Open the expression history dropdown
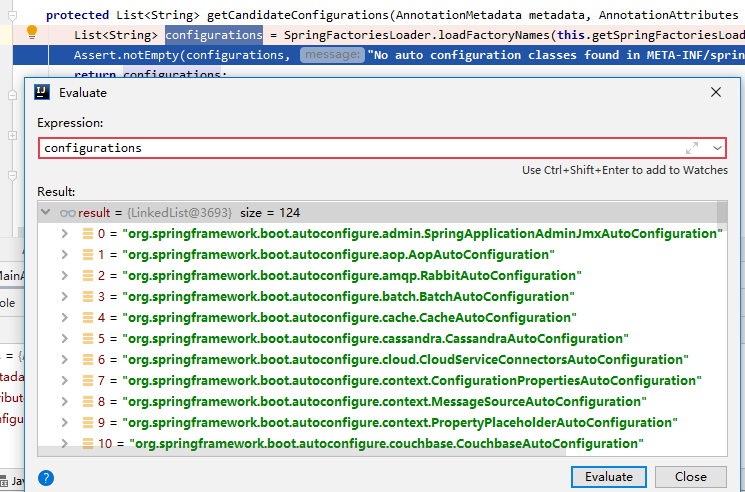The height and width of the screenshot is (492, 745). 717,148
